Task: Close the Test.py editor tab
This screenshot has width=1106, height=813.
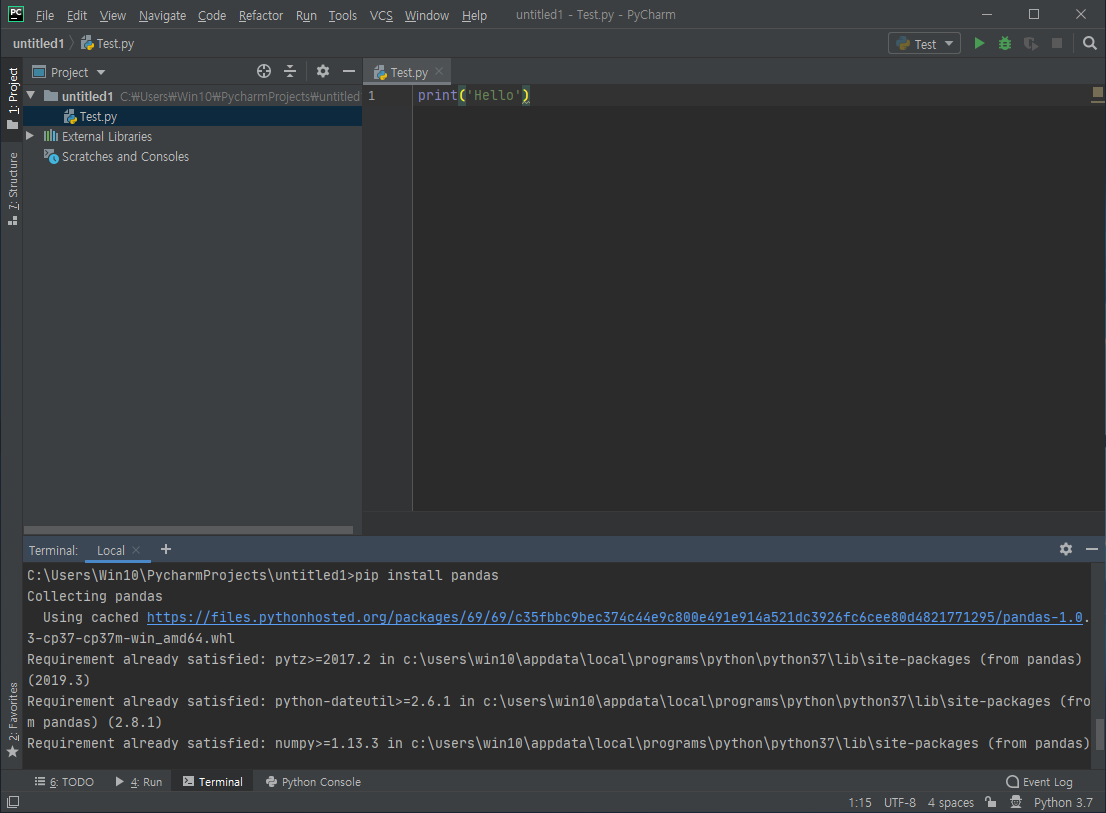Action: pyautogui.click(x=439, y=71)
